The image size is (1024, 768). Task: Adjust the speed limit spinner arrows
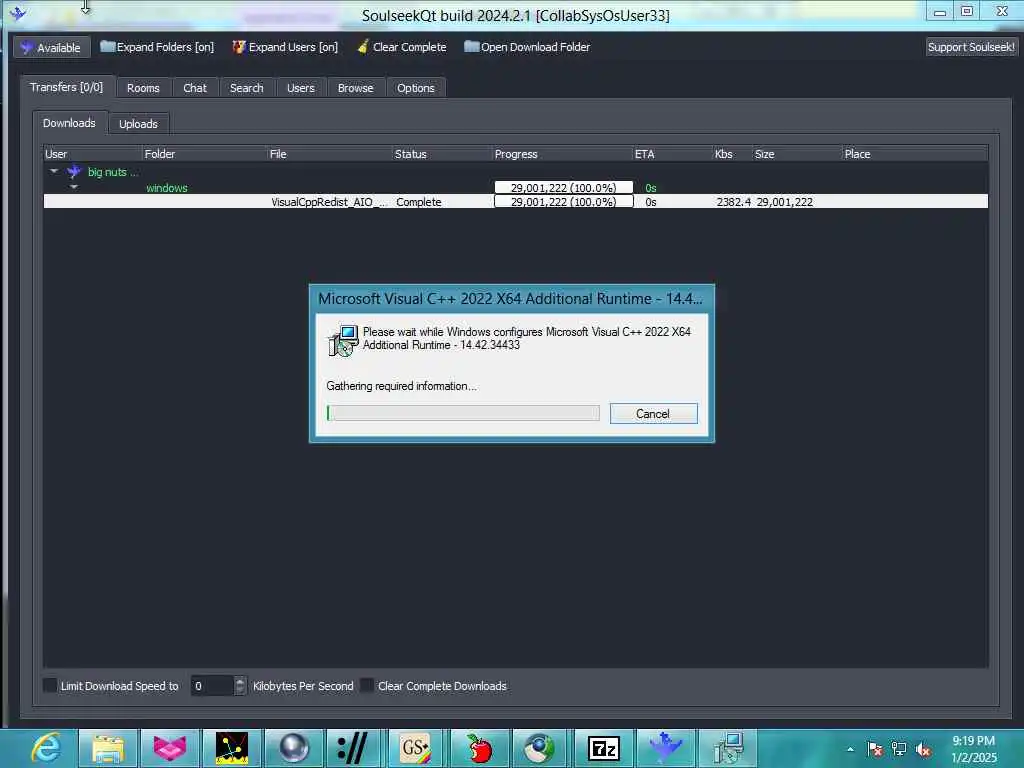point(240,686)
